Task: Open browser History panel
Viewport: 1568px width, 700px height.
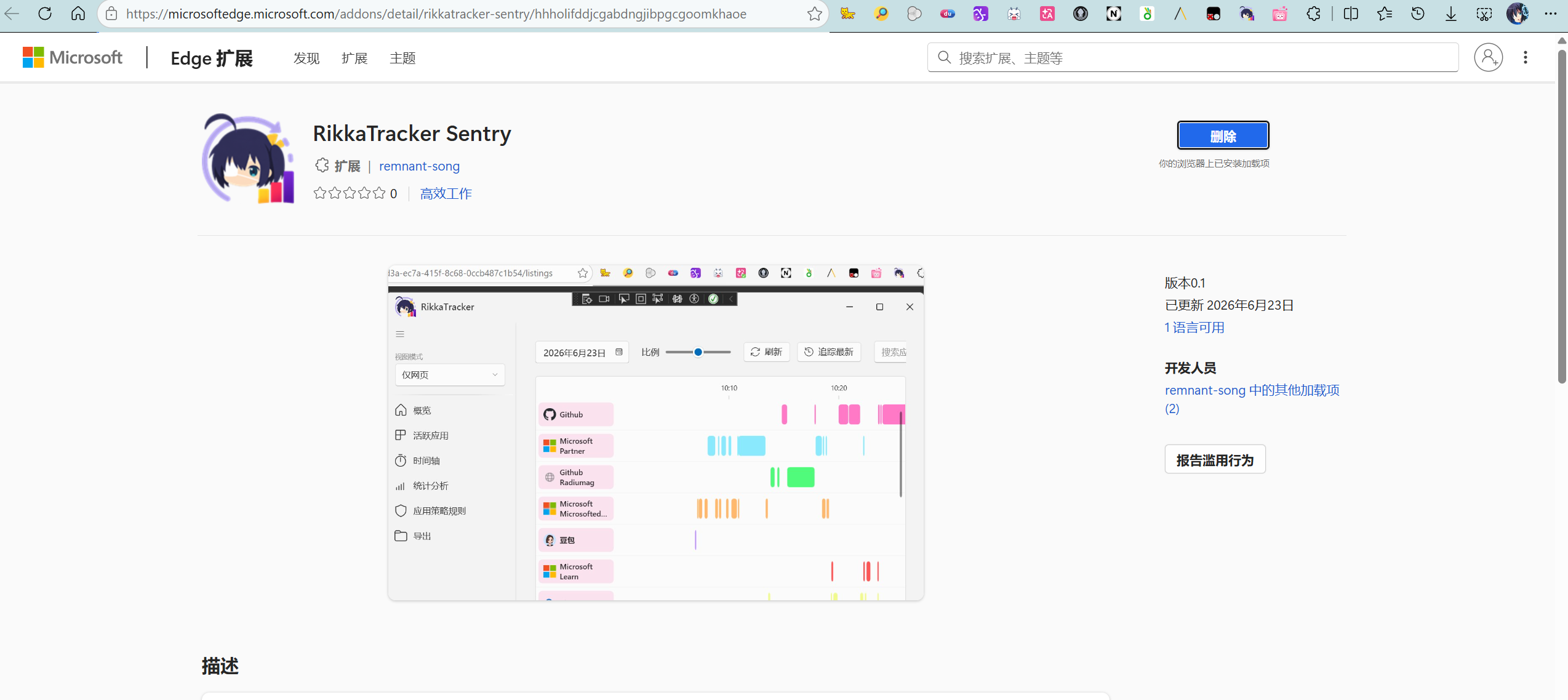Action: [1418, 14]
